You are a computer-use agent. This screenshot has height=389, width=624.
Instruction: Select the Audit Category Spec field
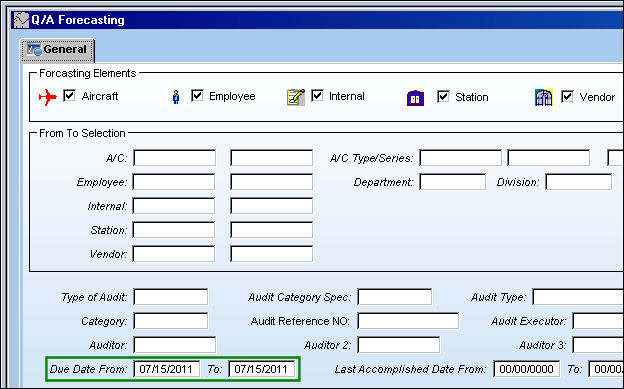(395, 297)
